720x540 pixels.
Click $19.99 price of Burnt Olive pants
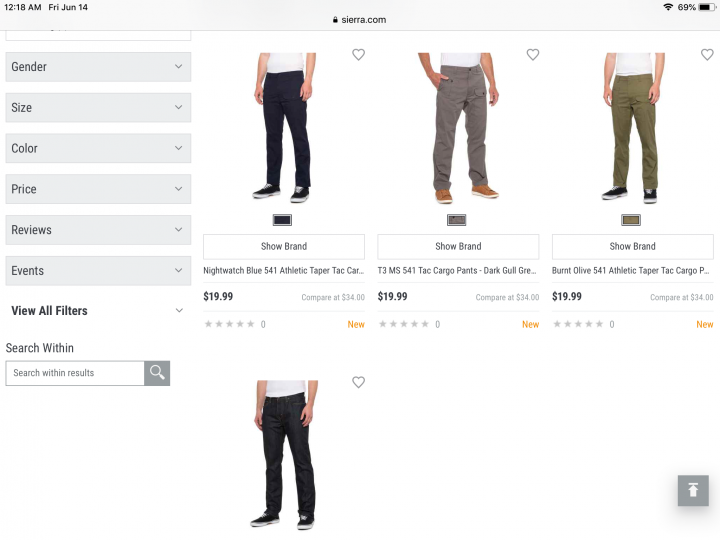coord(567,297)
